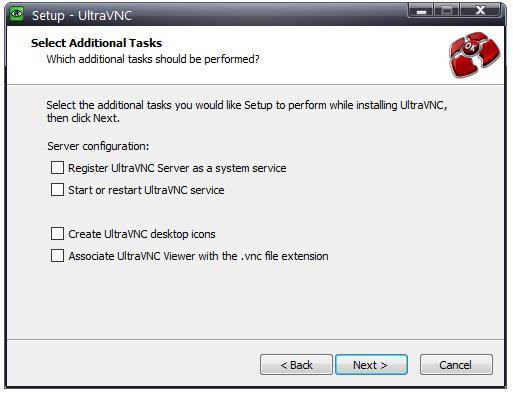Enable Register UltraVNC Server as system service checkbox

(x=57, y=168)
